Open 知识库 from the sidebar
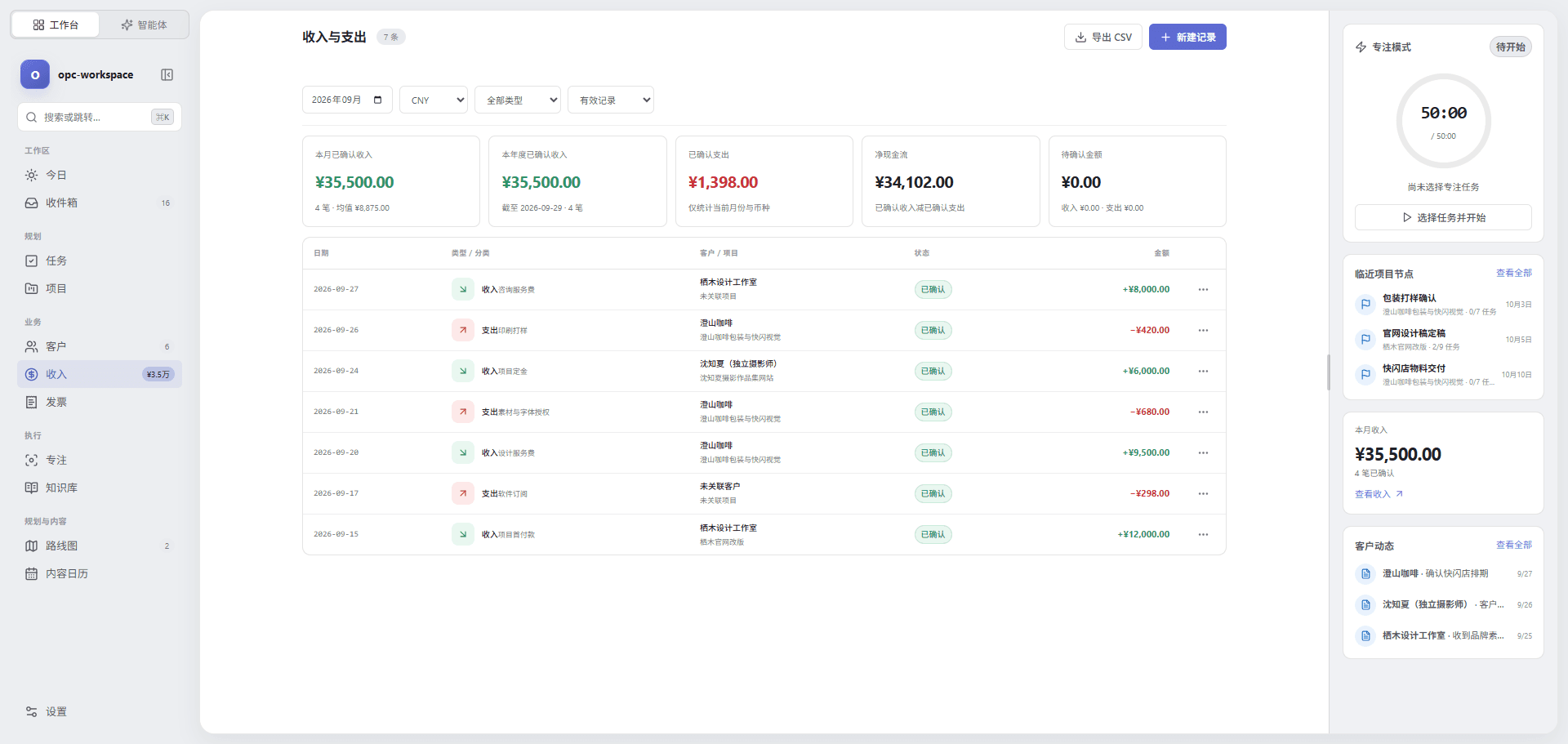 (x=100, y=488)
